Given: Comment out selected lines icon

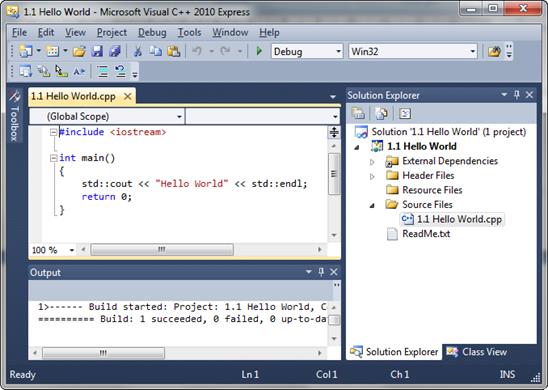Looking at the screenshot, I should tap(103, 71).
